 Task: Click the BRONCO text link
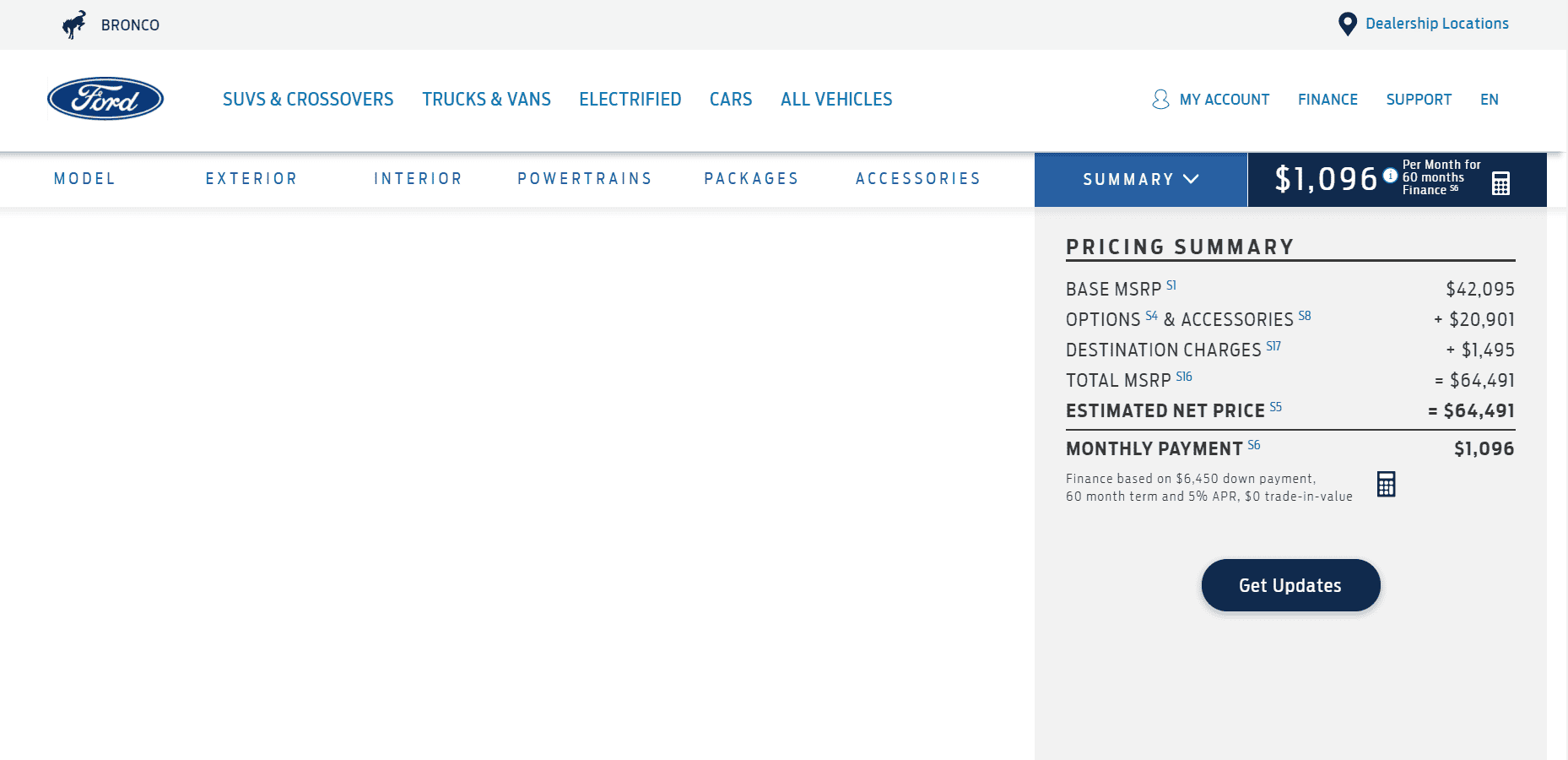tap(130, 25)
